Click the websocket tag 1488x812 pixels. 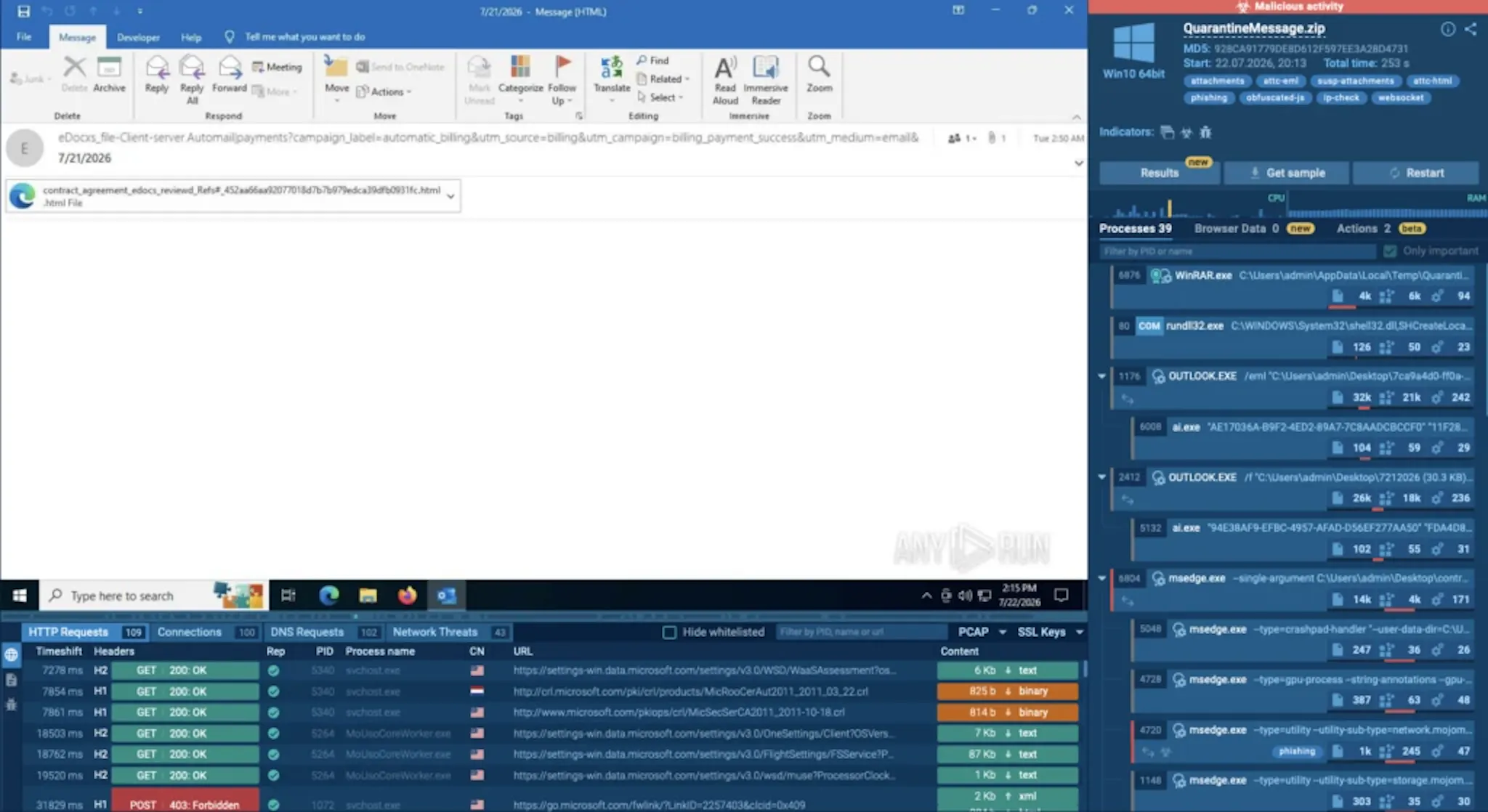tap(1400, 97)
